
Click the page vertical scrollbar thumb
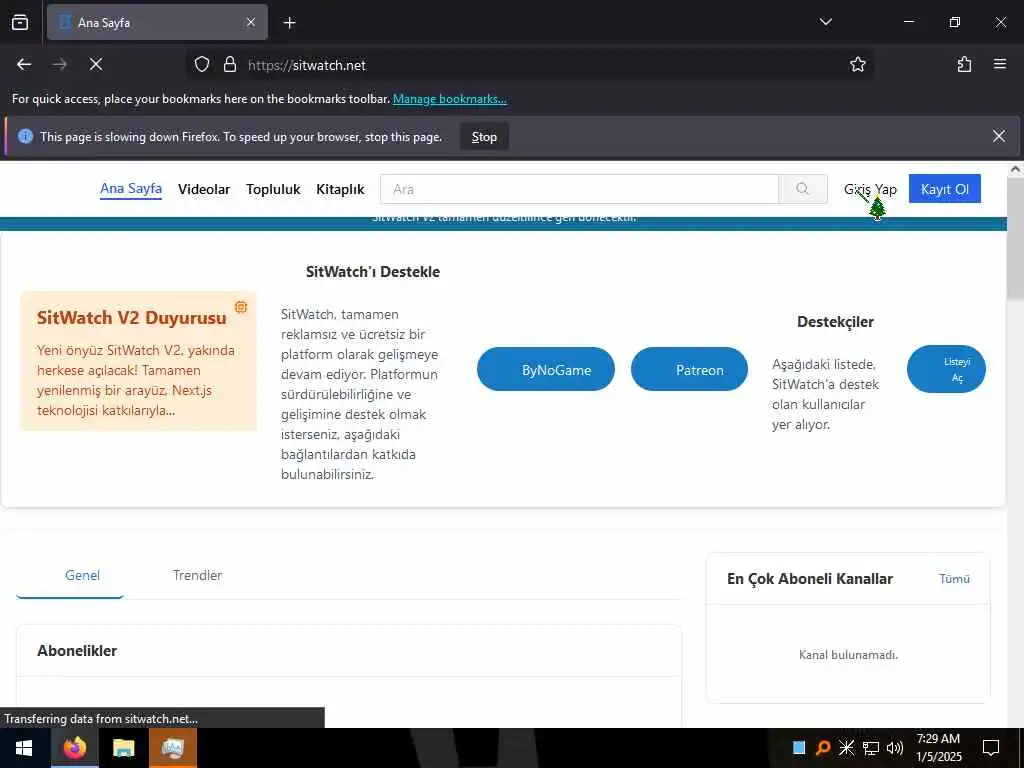(1015, 238)
